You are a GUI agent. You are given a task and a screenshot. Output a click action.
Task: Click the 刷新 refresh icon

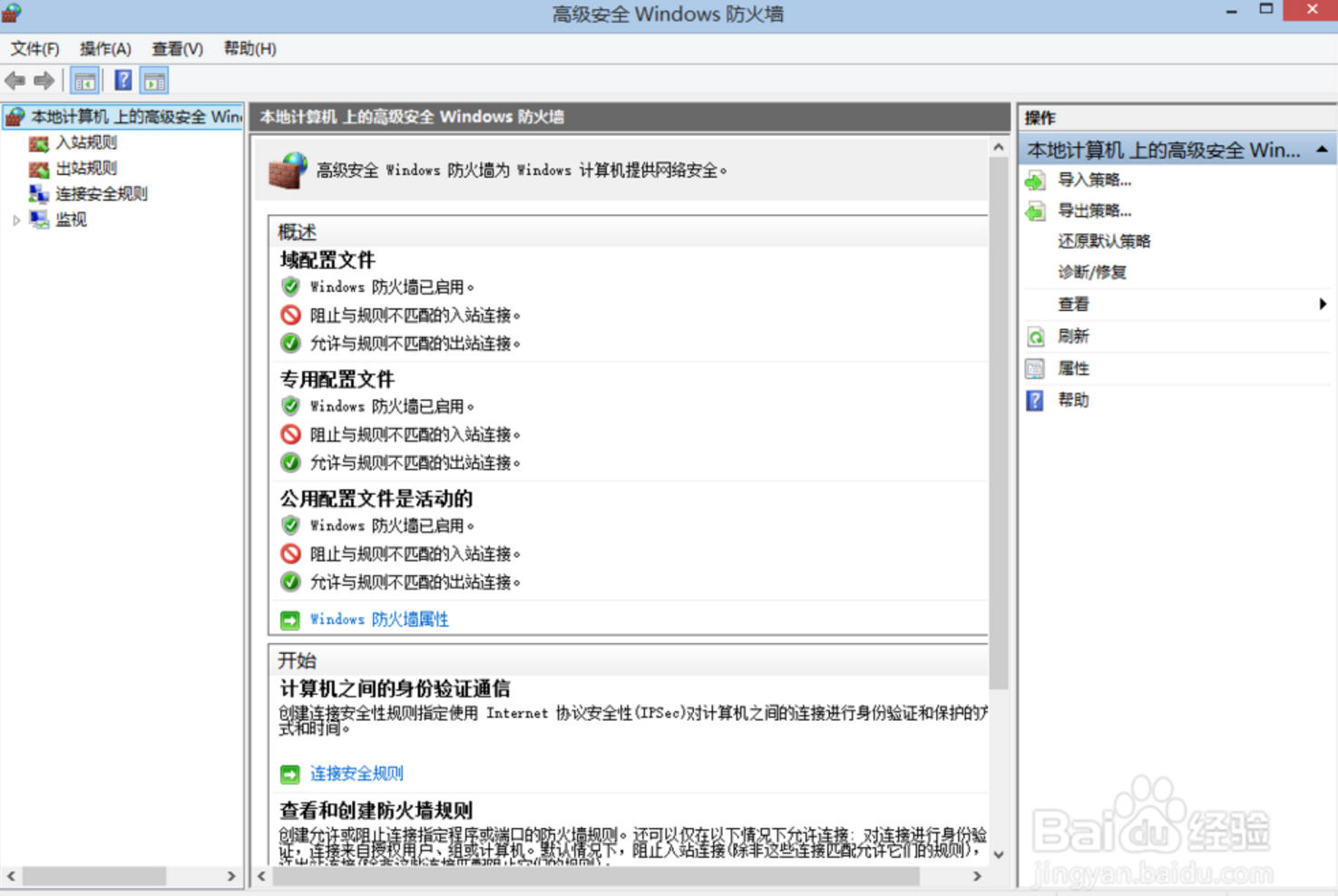pyautogui.click(x=1035, y=337)
